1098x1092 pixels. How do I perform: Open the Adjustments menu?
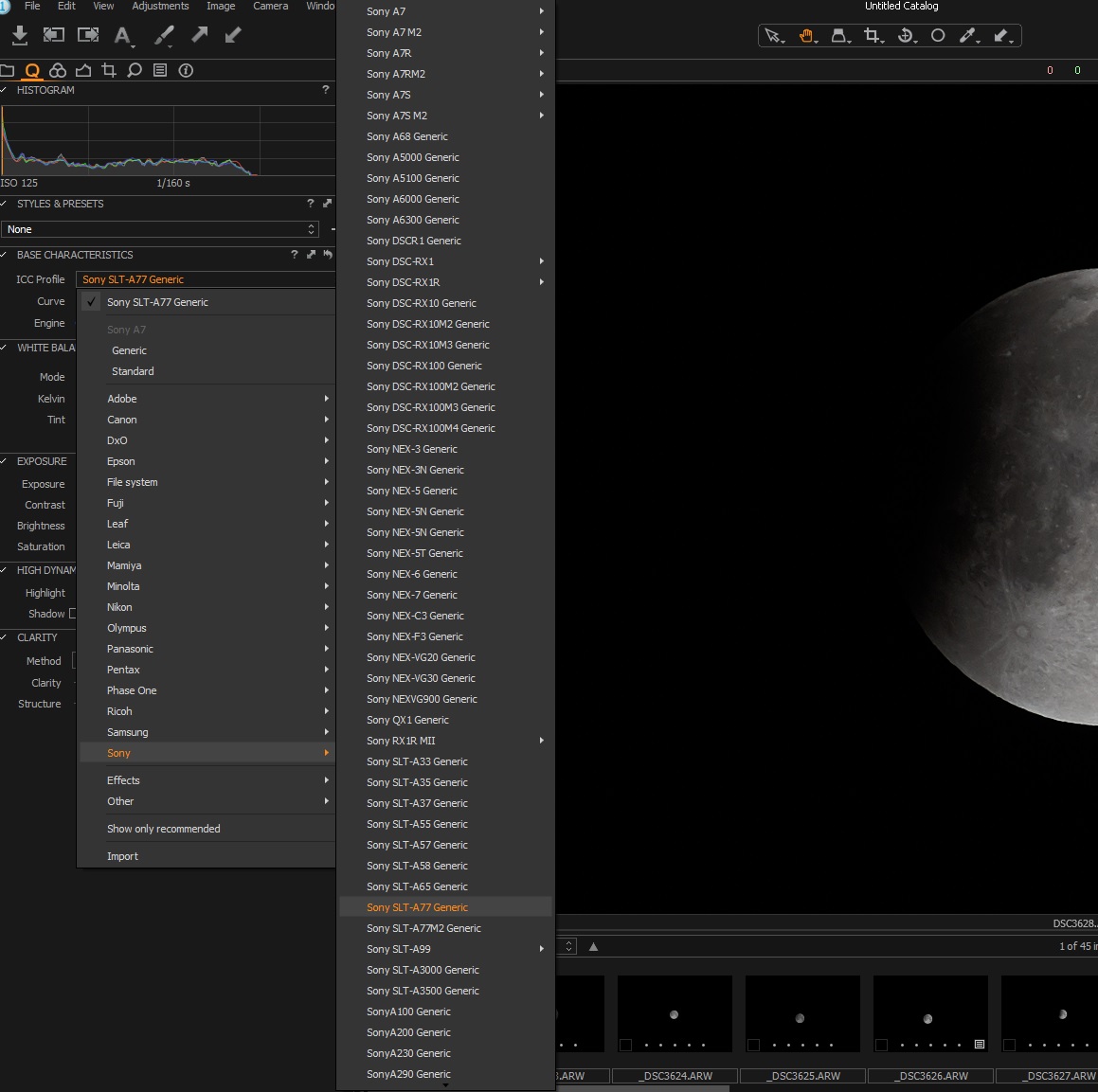pos(160,6)
